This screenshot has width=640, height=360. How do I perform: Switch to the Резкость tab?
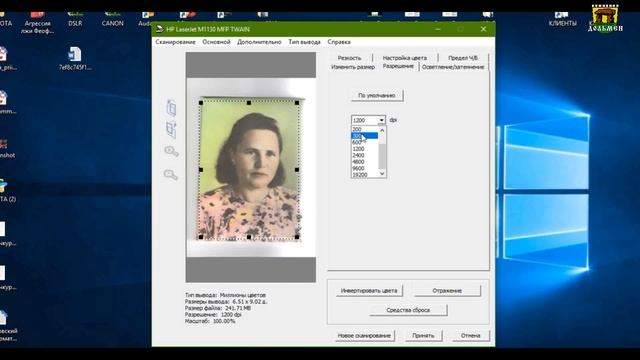point(349,58)
